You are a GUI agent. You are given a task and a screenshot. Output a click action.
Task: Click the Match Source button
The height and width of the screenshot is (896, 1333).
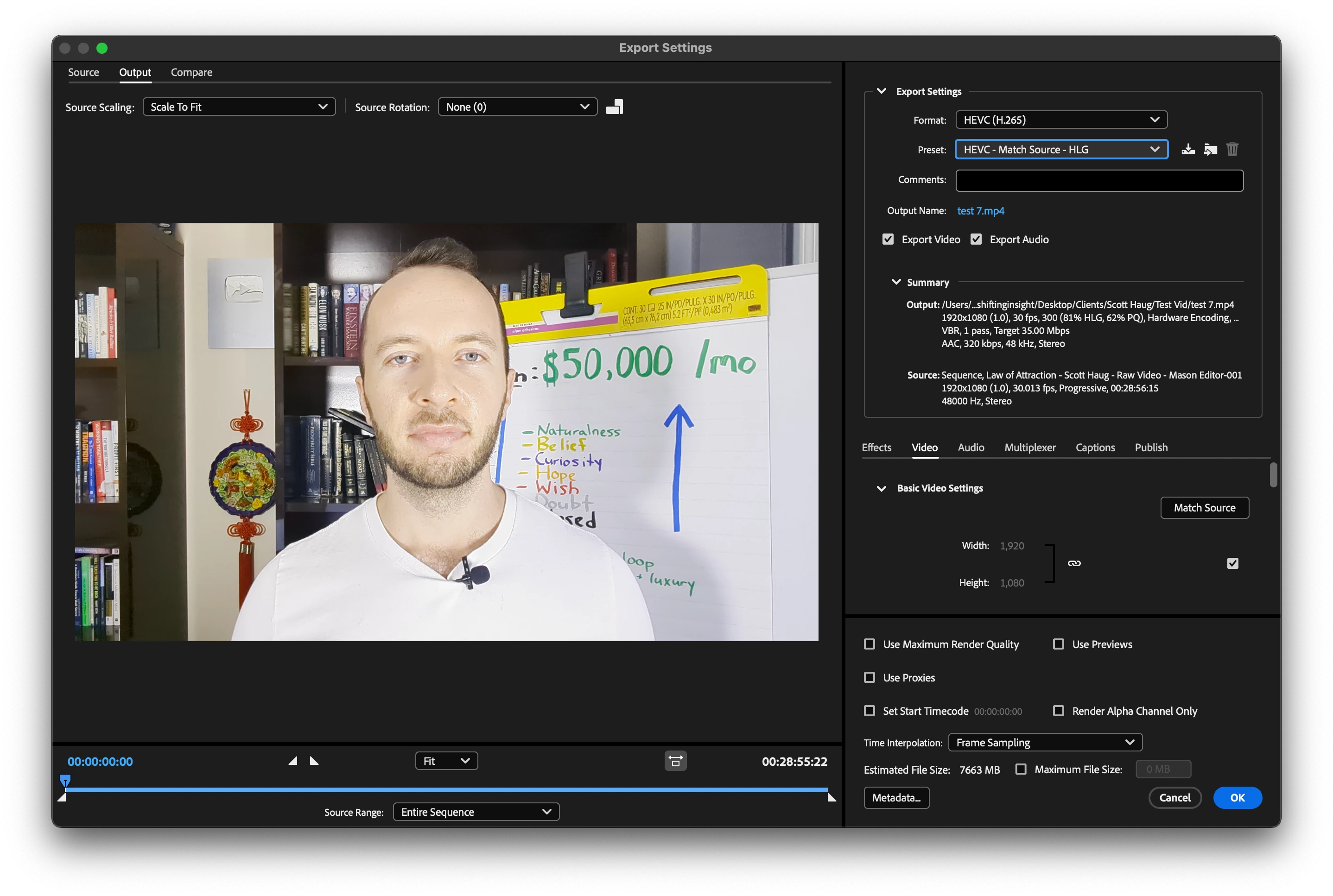click(1205, 507)
